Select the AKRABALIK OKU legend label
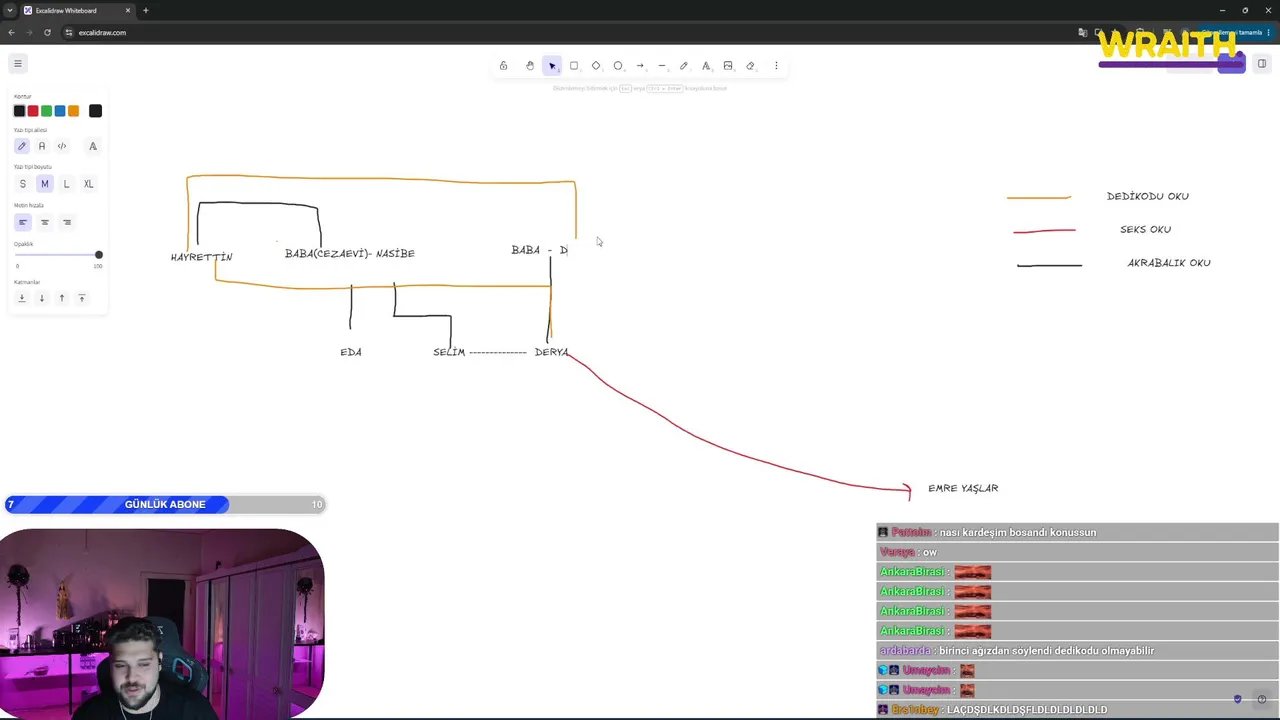The width and height of the screenshot is (1280, 720). [x=1169, y=263]
